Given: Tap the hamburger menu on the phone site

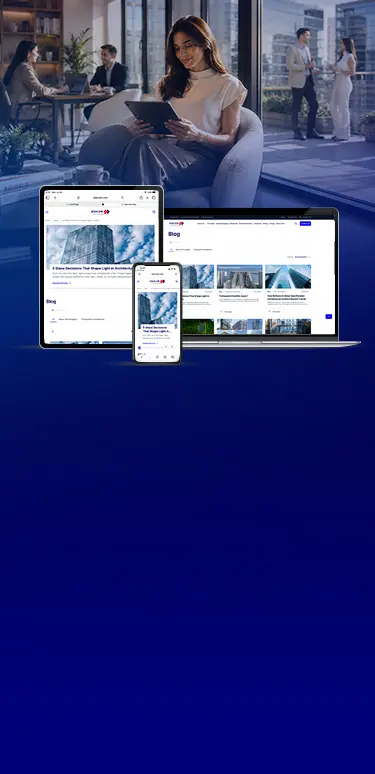Looking at the screenshot, I should [x=138, y=281].
